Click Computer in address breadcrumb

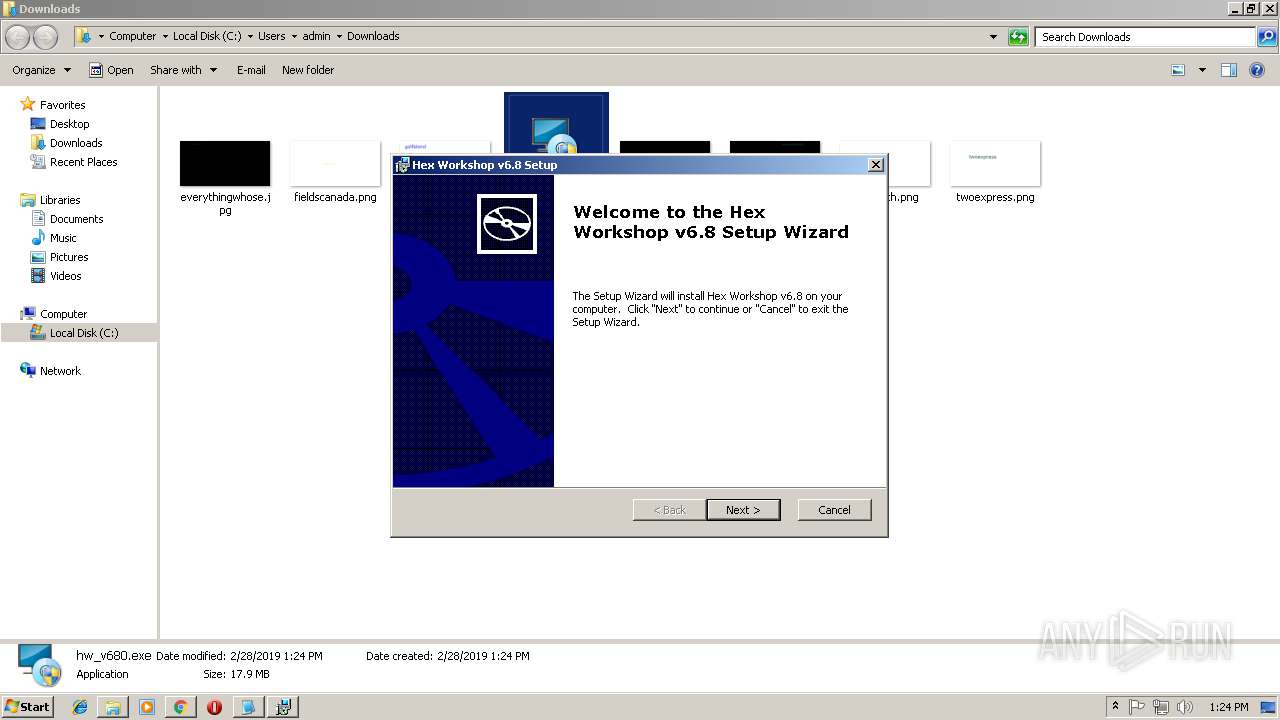(132, 36)
